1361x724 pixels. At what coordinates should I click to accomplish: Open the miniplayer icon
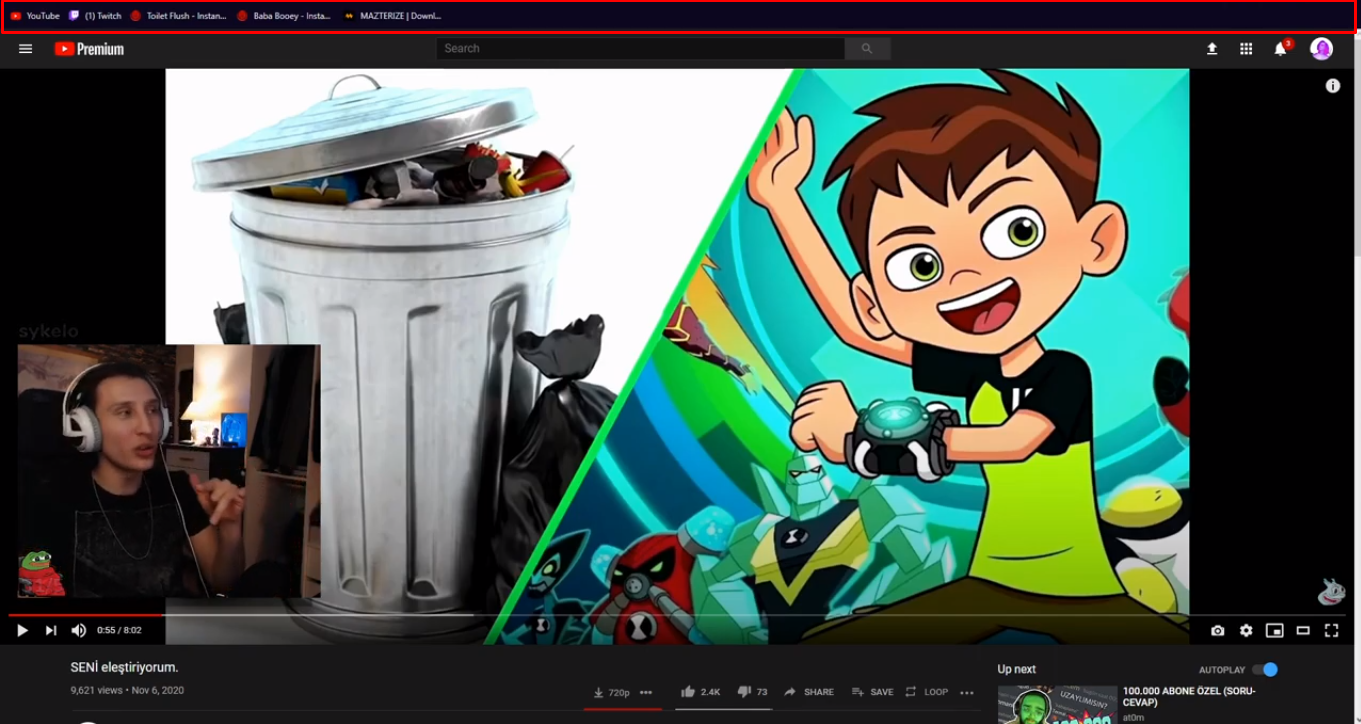(x=1273, y=630)
